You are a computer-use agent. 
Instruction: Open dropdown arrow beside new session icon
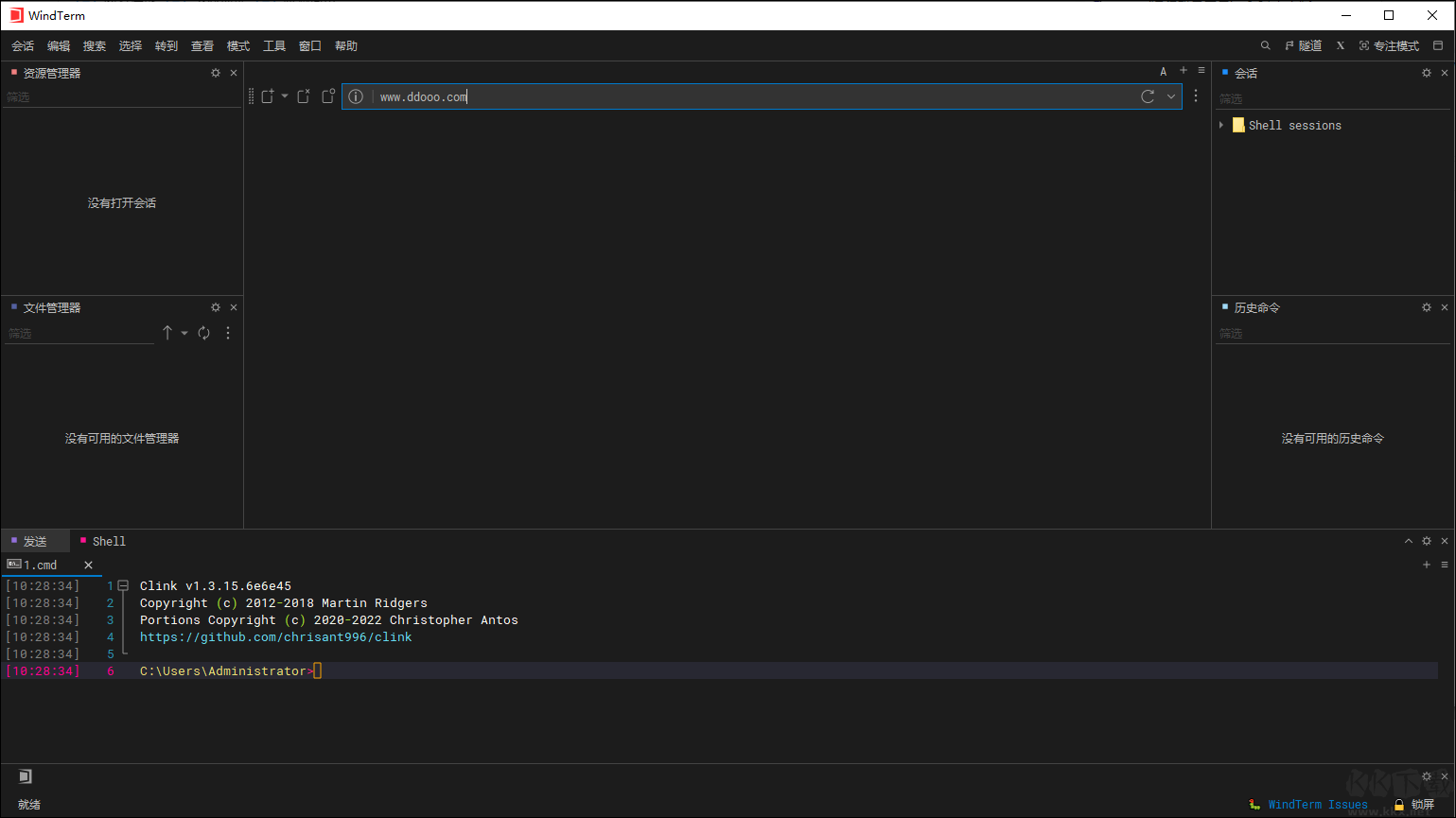click(x=285, y=96)
